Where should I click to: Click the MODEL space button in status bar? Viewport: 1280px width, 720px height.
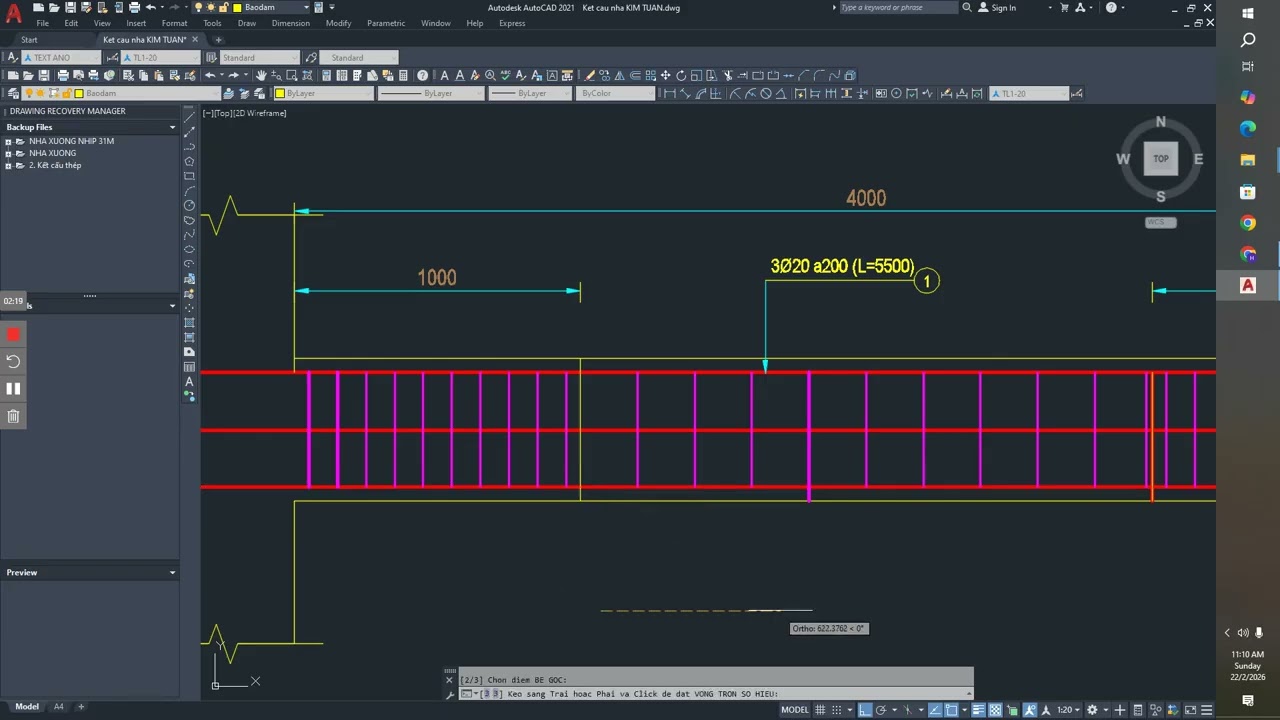pos(795,710)
